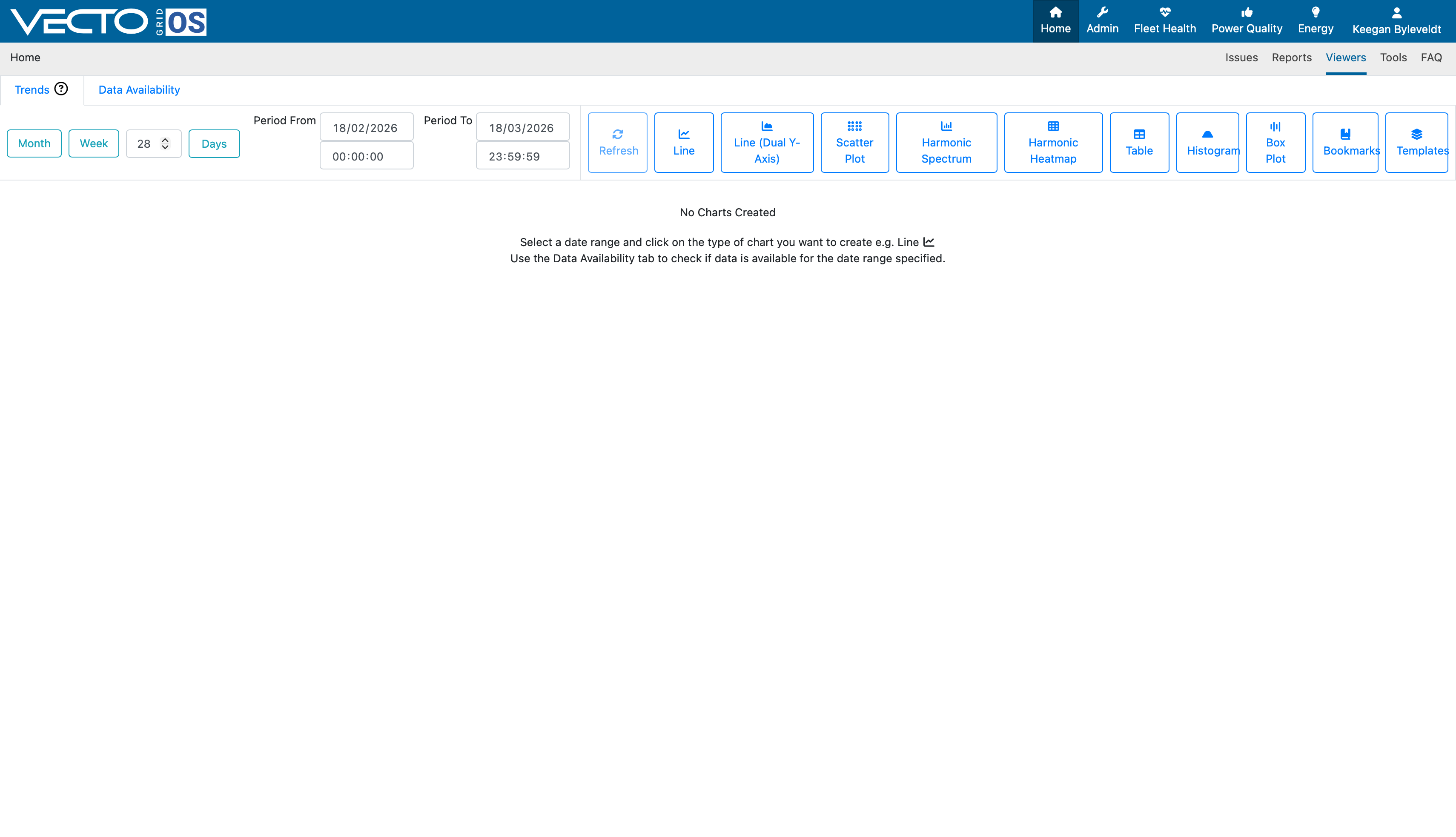Add a Histogram chart
This screenshot has height=837, width=1456.
coord(1207,143)
